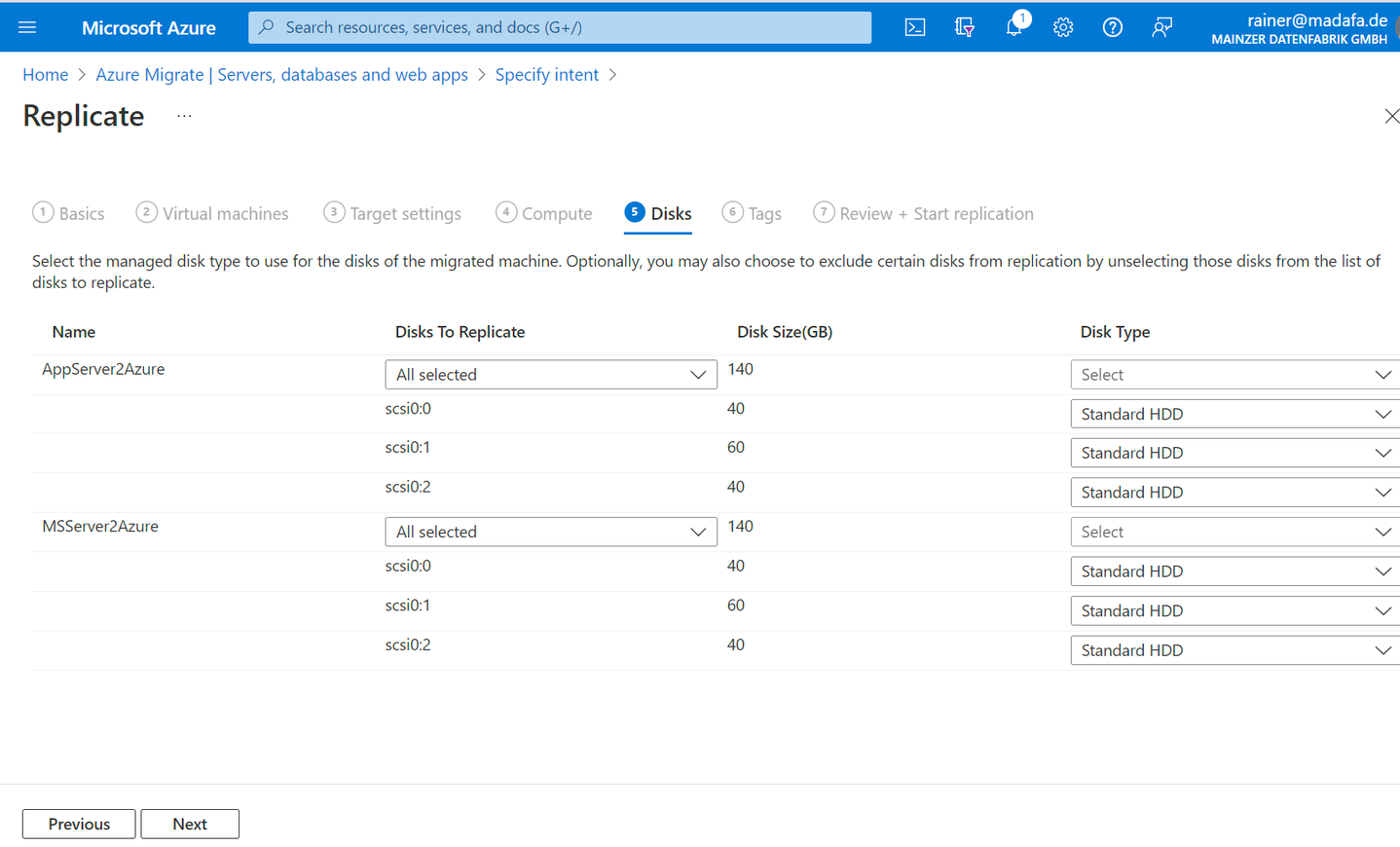
Task: Click the search resources input field
Action: pos(560,27)
